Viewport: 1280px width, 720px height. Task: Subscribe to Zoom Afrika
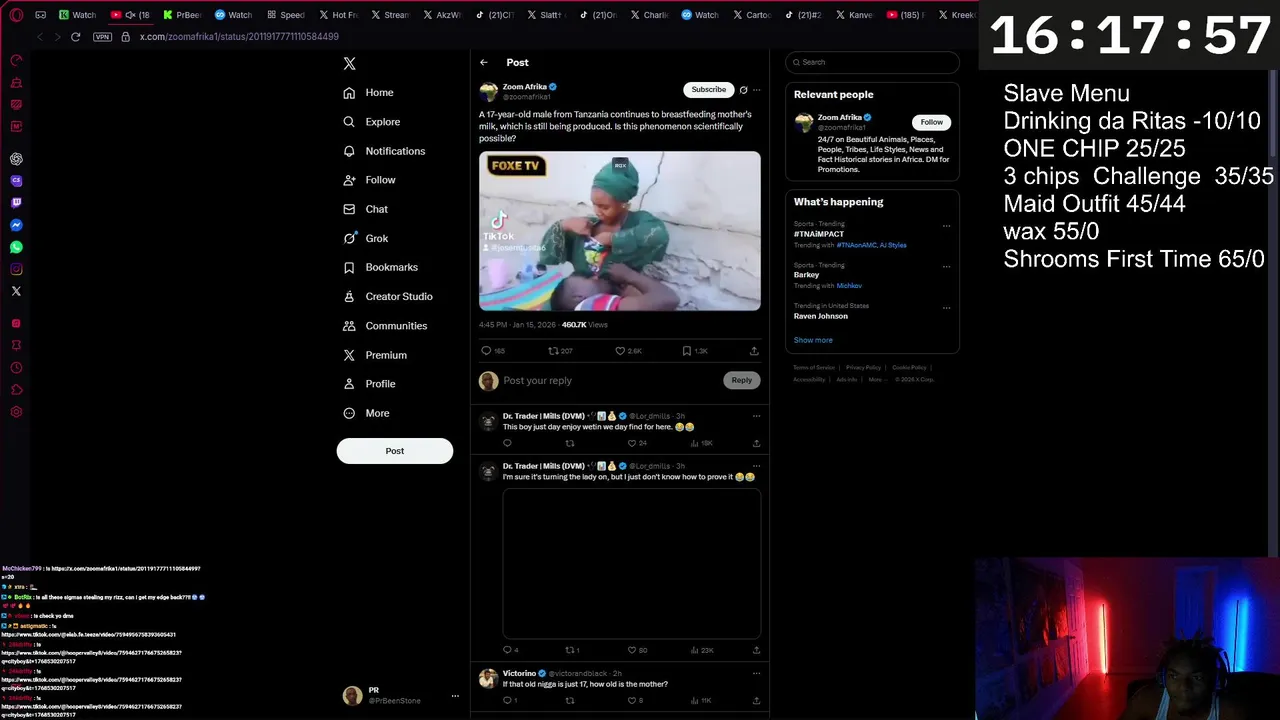coord(709,89)
